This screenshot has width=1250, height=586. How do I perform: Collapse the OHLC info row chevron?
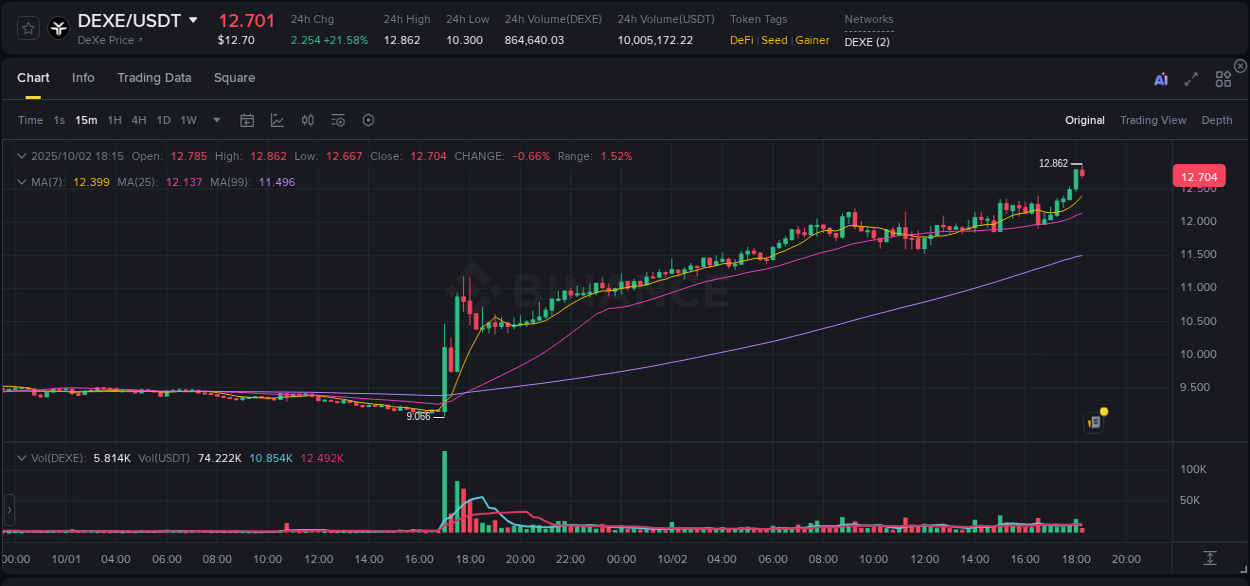(22, 156)
